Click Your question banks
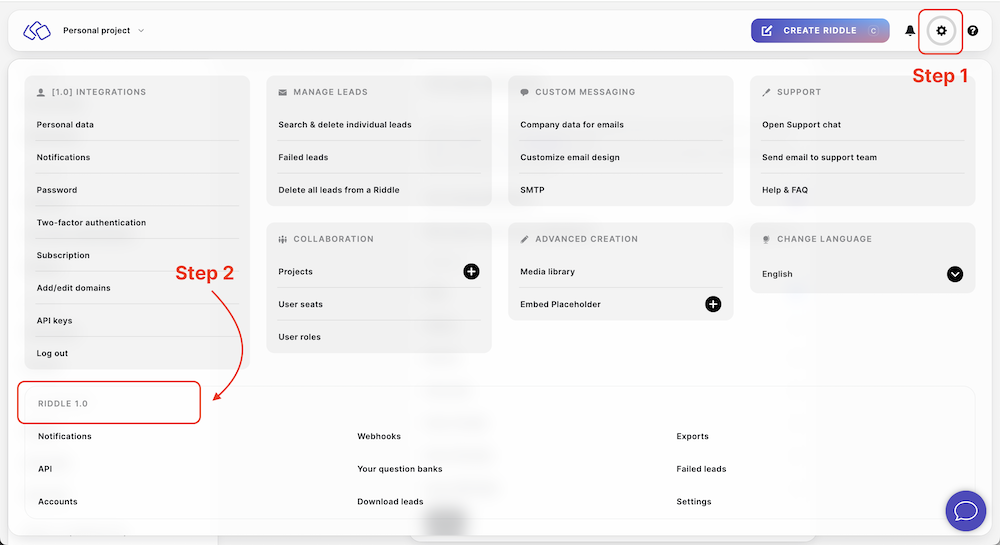Viewport: 1000px width, 545px height. pyautogui.click(x=399, y=469)
